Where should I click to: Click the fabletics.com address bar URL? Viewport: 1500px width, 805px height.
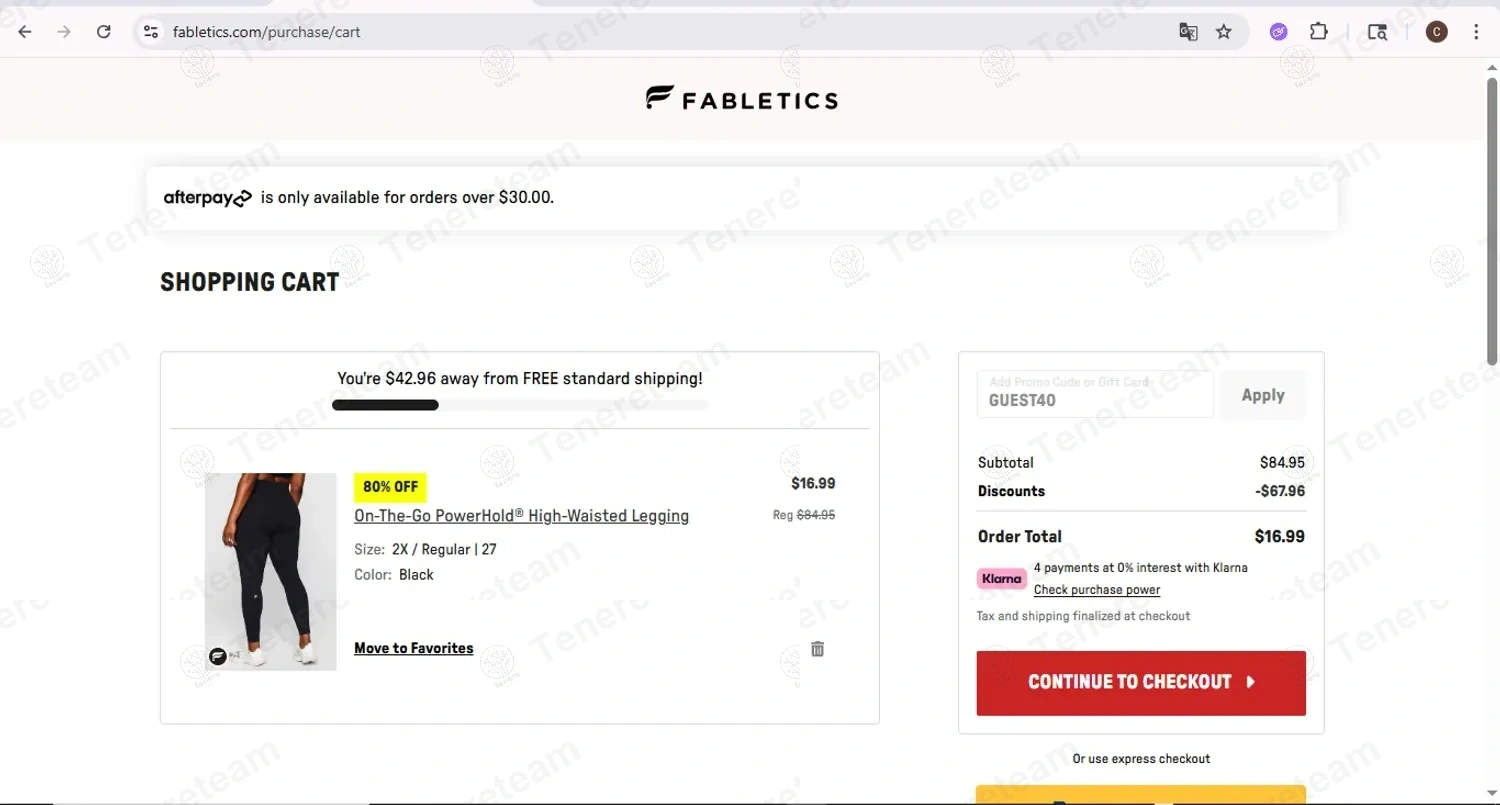[x=267, y=32]
